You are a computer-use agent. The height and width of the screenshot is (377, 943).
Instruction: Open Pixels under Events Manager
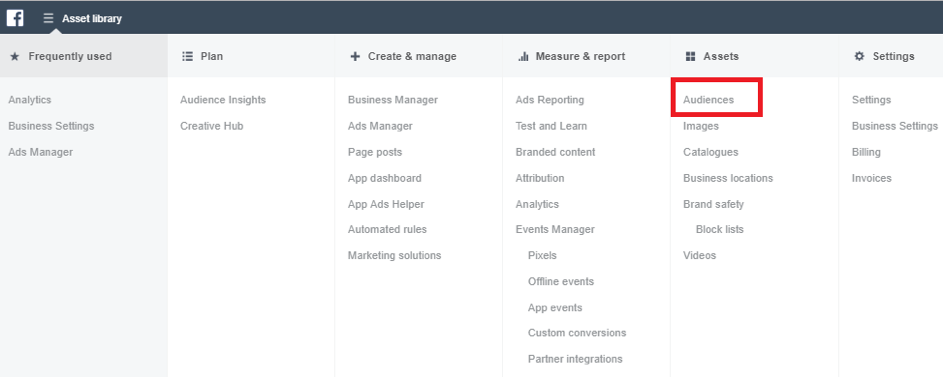[x=542, y=255]
